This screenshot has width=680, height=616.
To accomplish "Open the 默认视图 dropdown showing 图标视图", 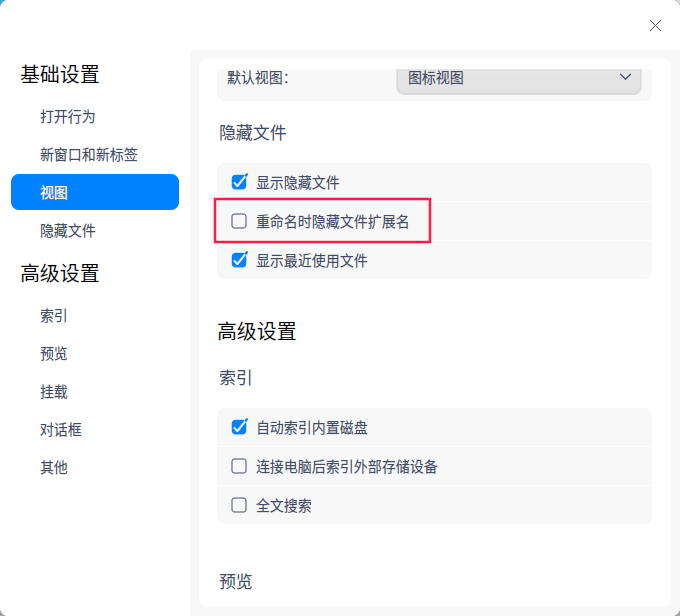I will point(518,78).
